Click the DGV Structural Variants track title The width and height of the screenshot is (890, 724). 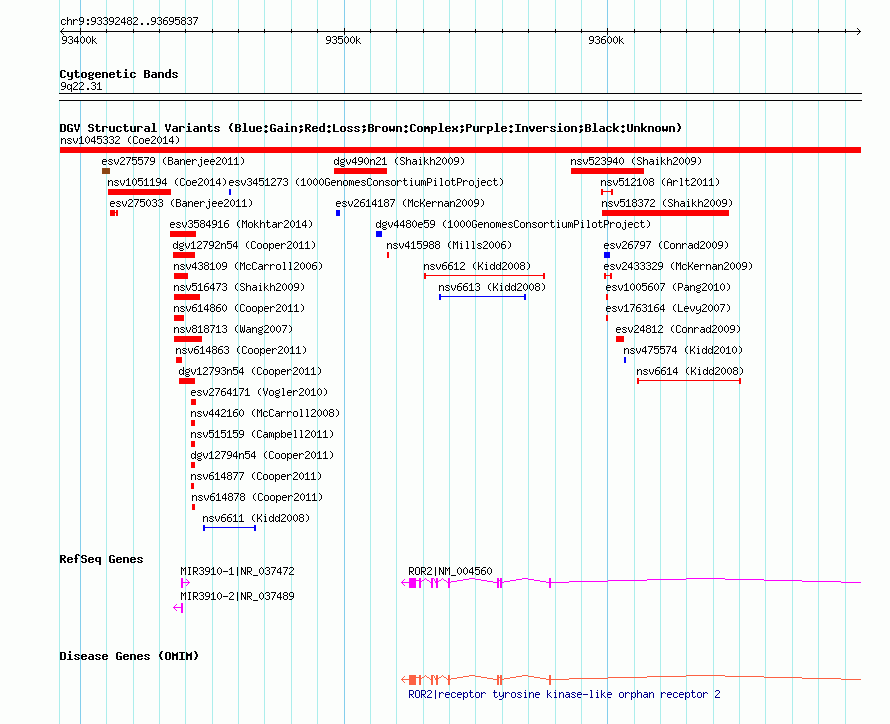click(x=371, y=128)
